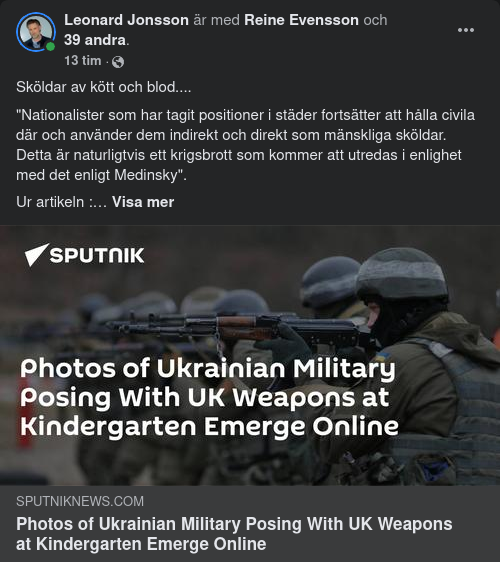
Task: Click the rifle in the article photo
Action: coord(238,328)
